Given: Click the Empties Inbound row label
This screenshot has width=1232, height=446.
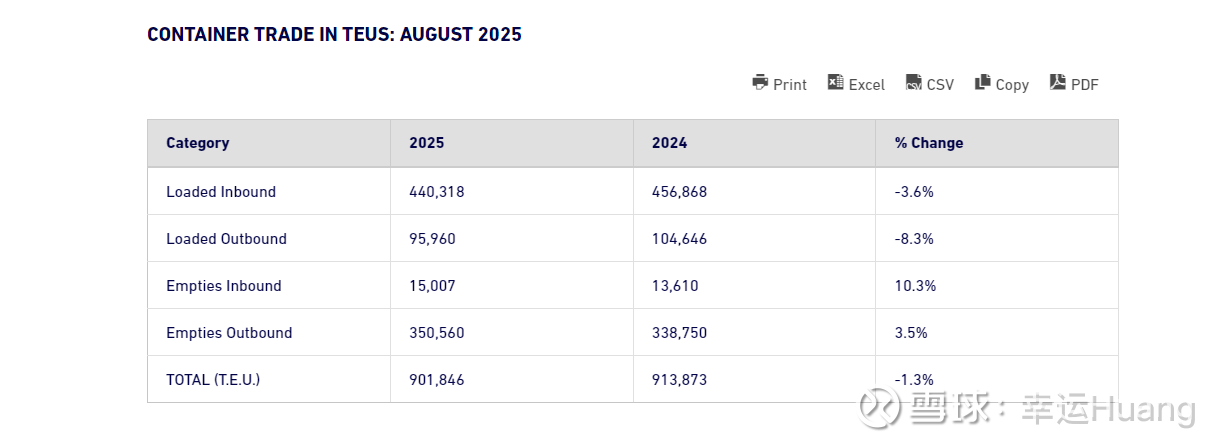Looking at the screenshot, I should tap(224, 286).
